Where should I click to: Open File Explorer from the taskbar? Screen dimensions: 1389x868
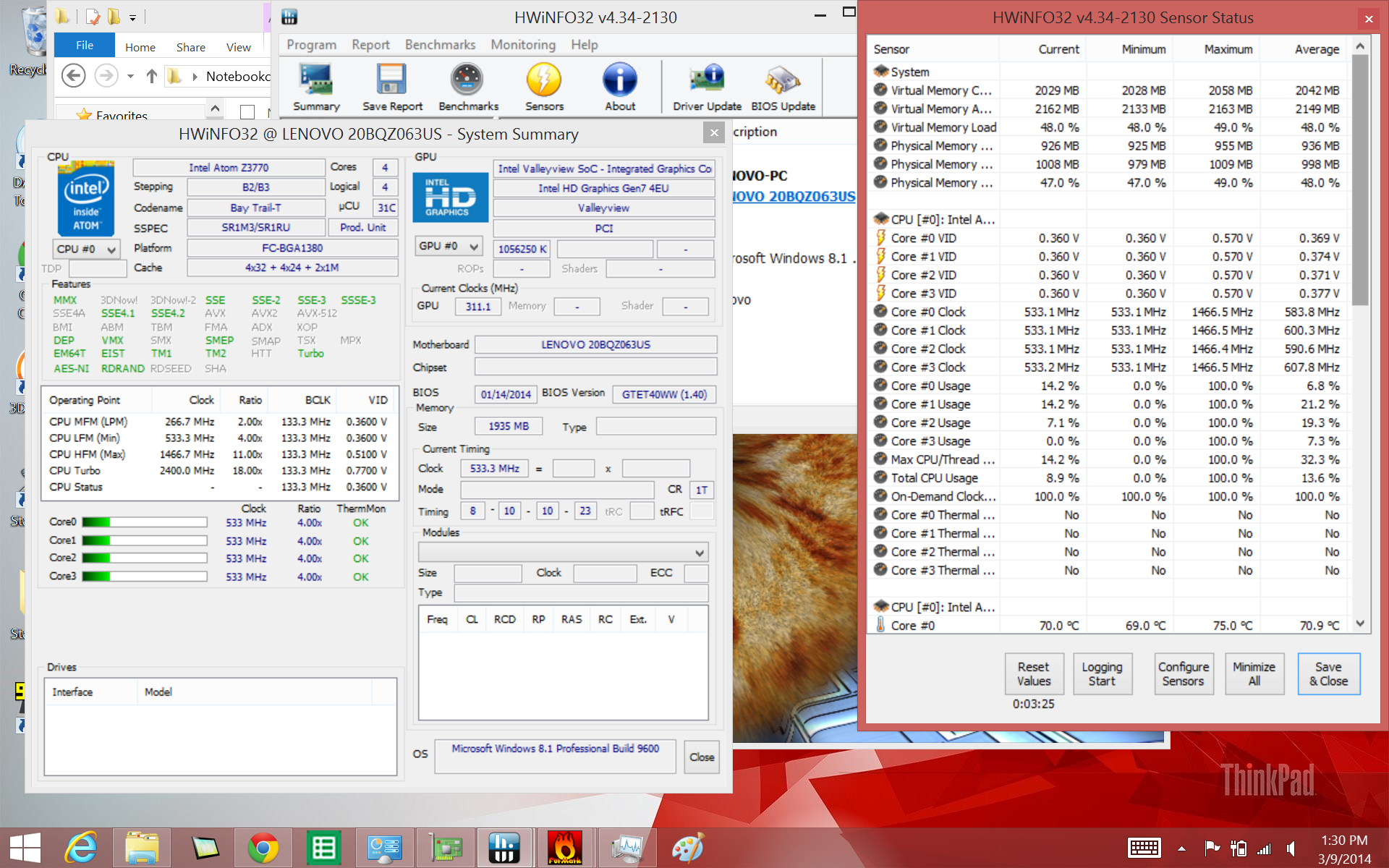point(142,848)
